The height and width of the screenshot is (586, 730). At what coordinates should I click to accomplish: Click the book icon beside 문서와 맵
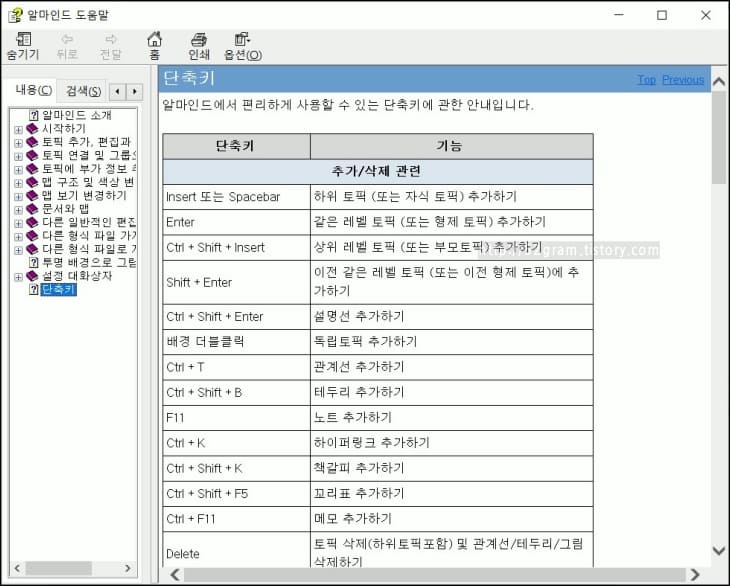click(32, 209)
